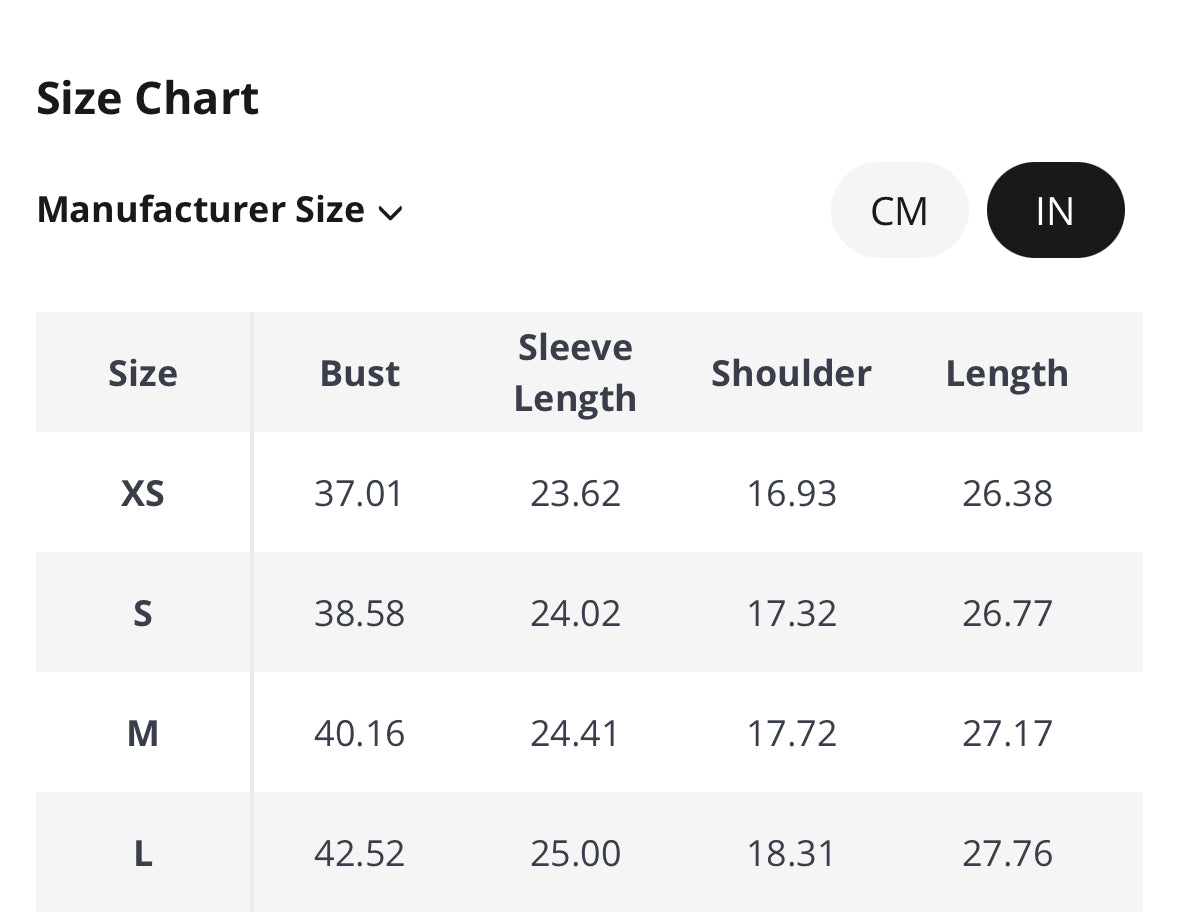Click the Size Chart heading

click(148, 98)
